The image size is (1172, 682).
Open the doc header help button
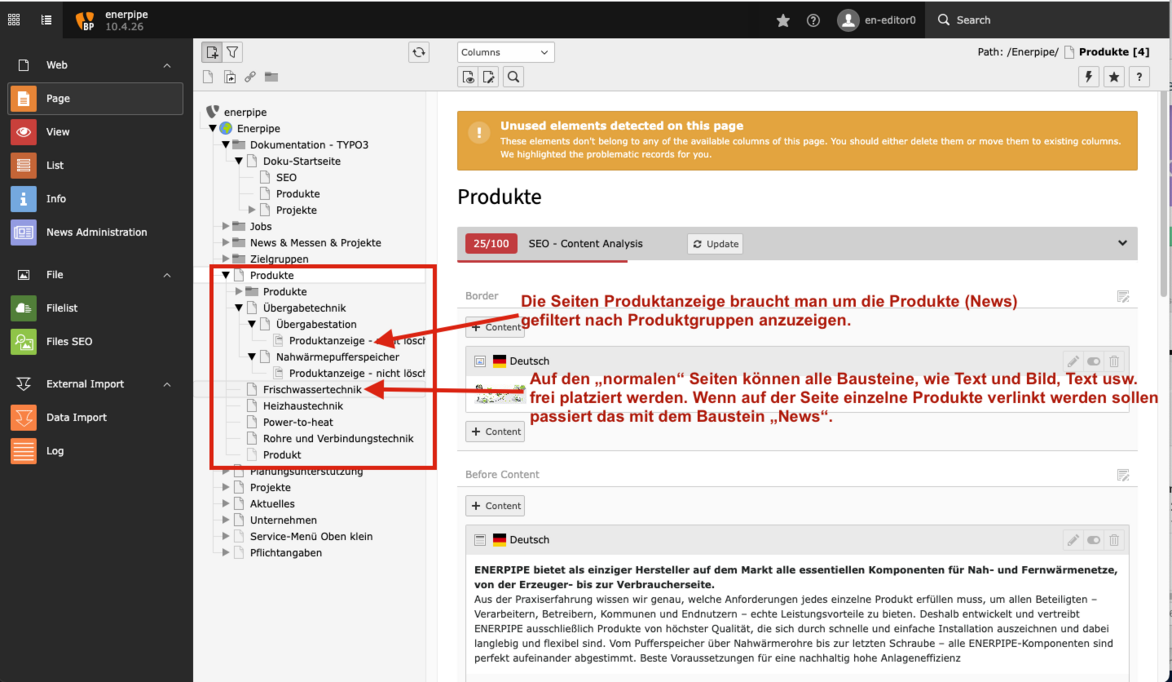click(1139, 77)
